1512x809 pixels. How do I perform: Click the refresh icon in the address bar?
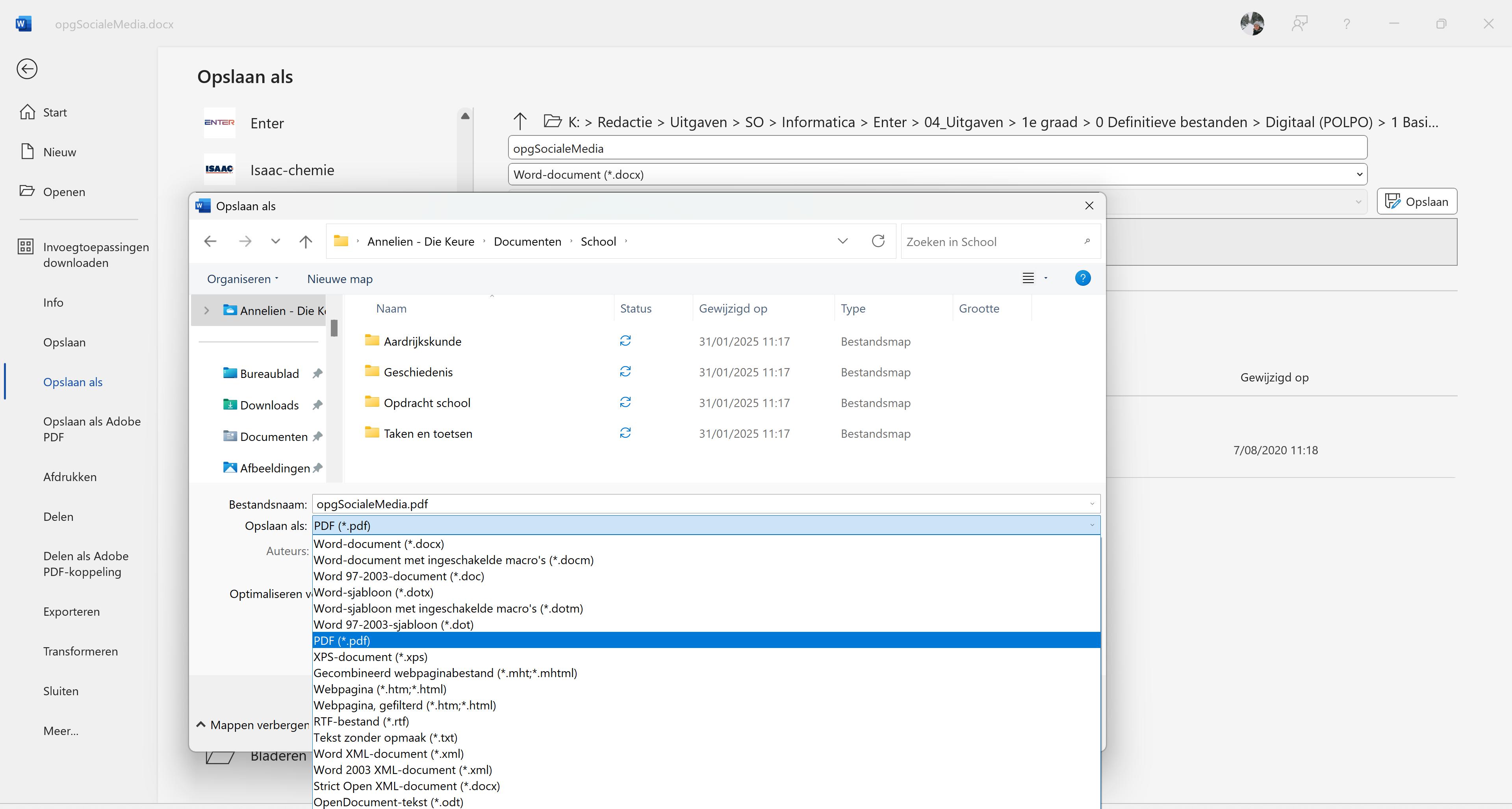(878, 241)
